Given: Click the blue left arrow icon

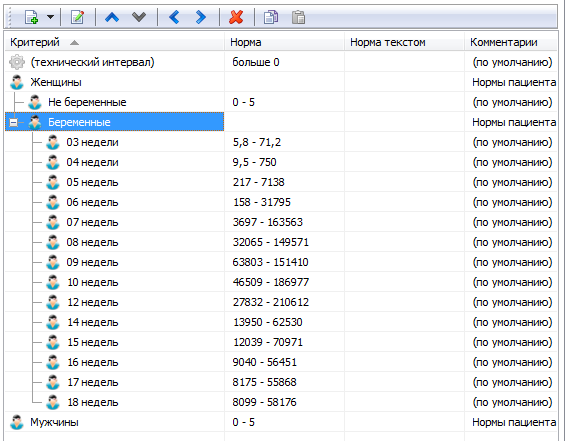Looking at the screenshot, I should click(x=174, y=17).
